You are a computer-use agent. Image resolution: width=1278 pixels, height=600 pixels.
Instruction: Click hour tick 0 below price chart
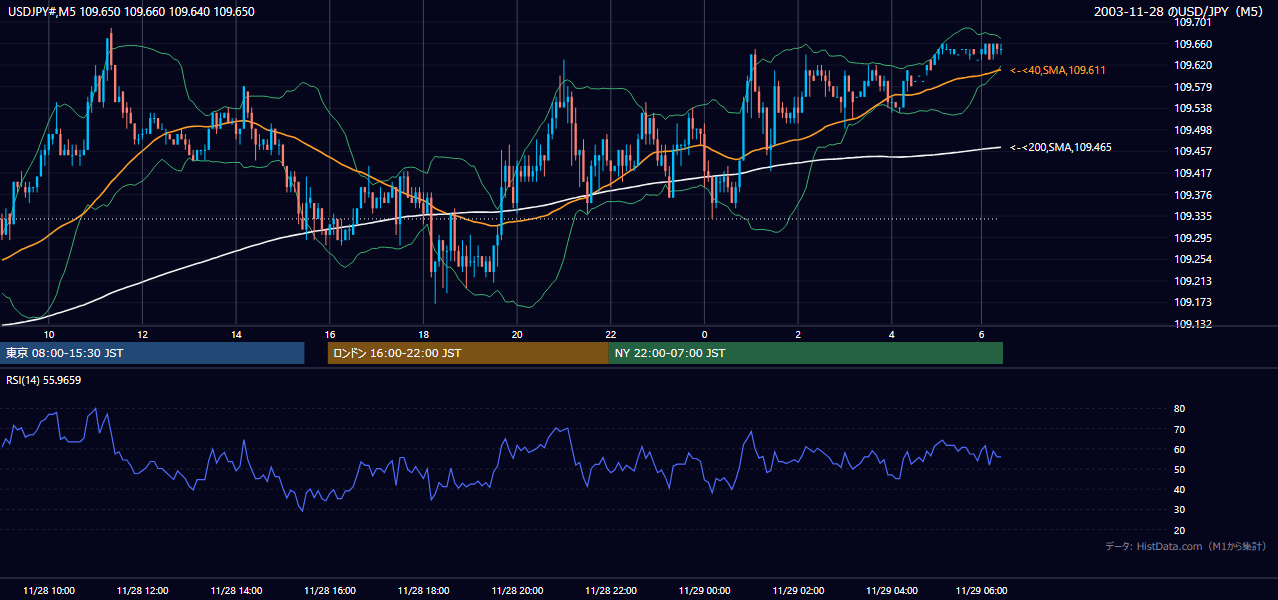point(704,334)
